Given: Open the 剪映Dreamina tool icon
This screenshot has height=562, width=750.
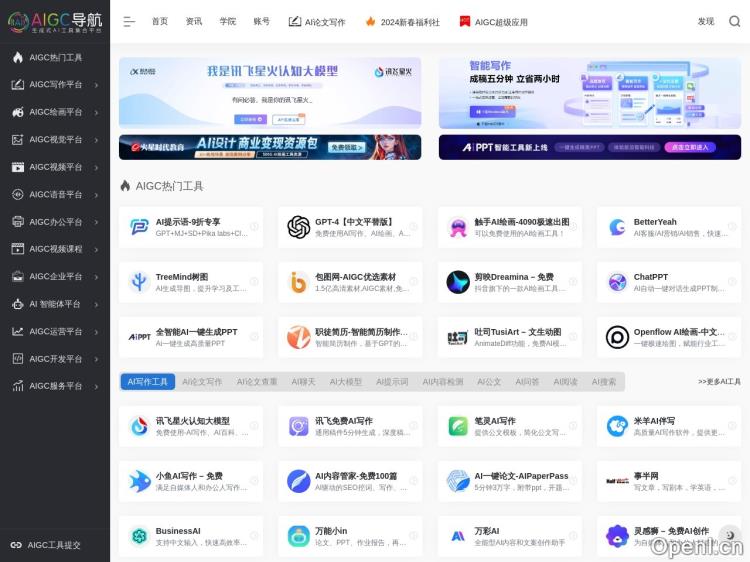Looking at the screenshot, I should pyautogui.click(x=458, y=283).
